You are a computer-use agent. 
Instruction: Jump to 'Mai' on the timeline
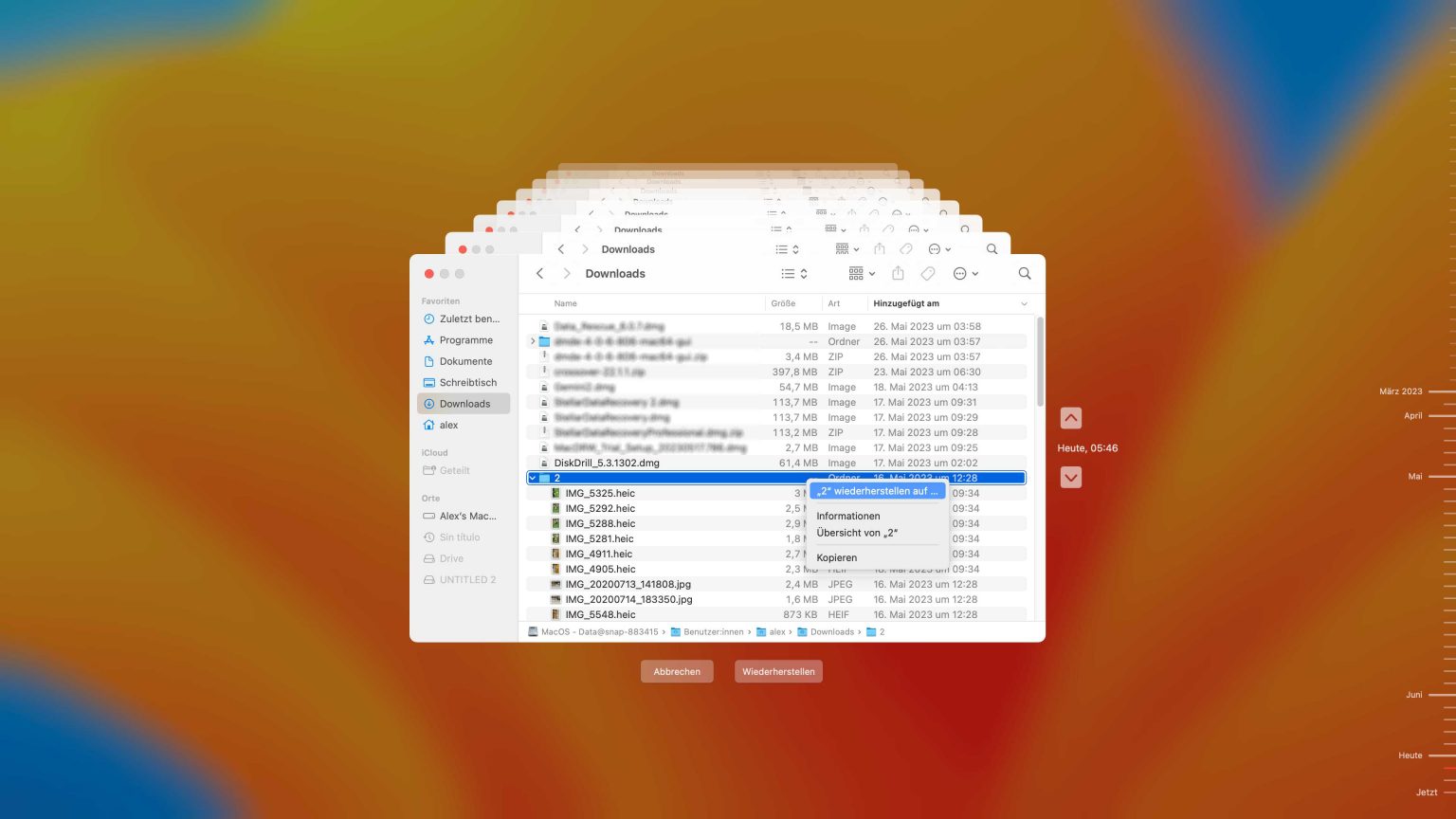tap(1415, 476)
